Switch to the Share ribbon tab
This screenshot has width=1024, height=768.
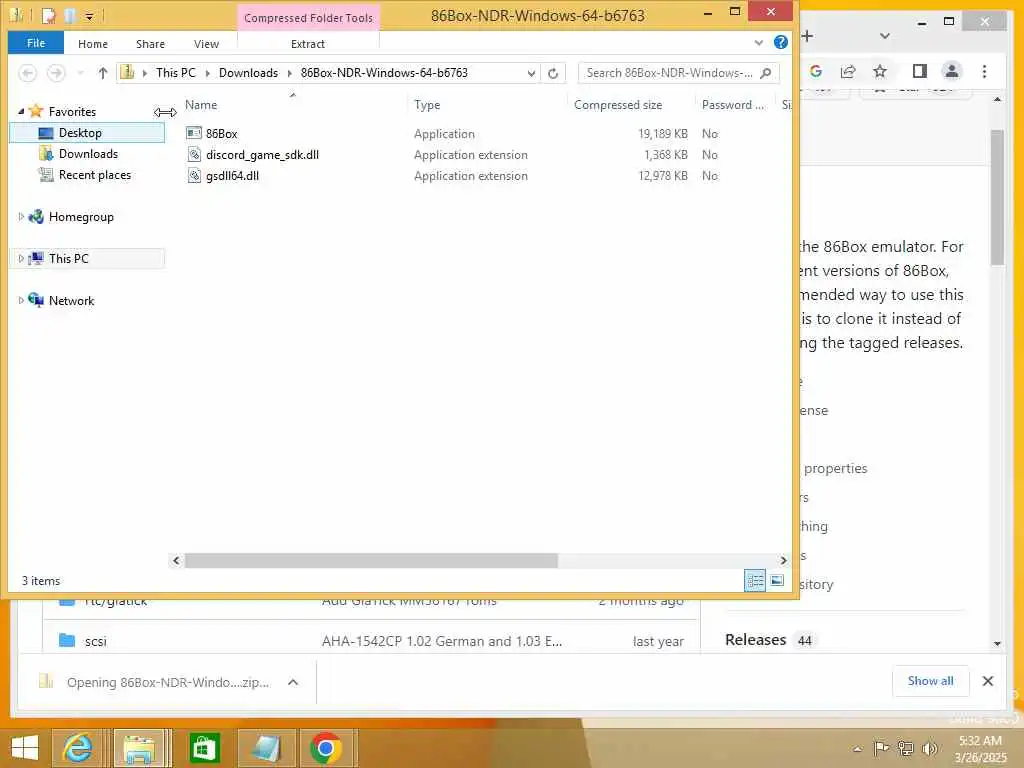[150, 44]
